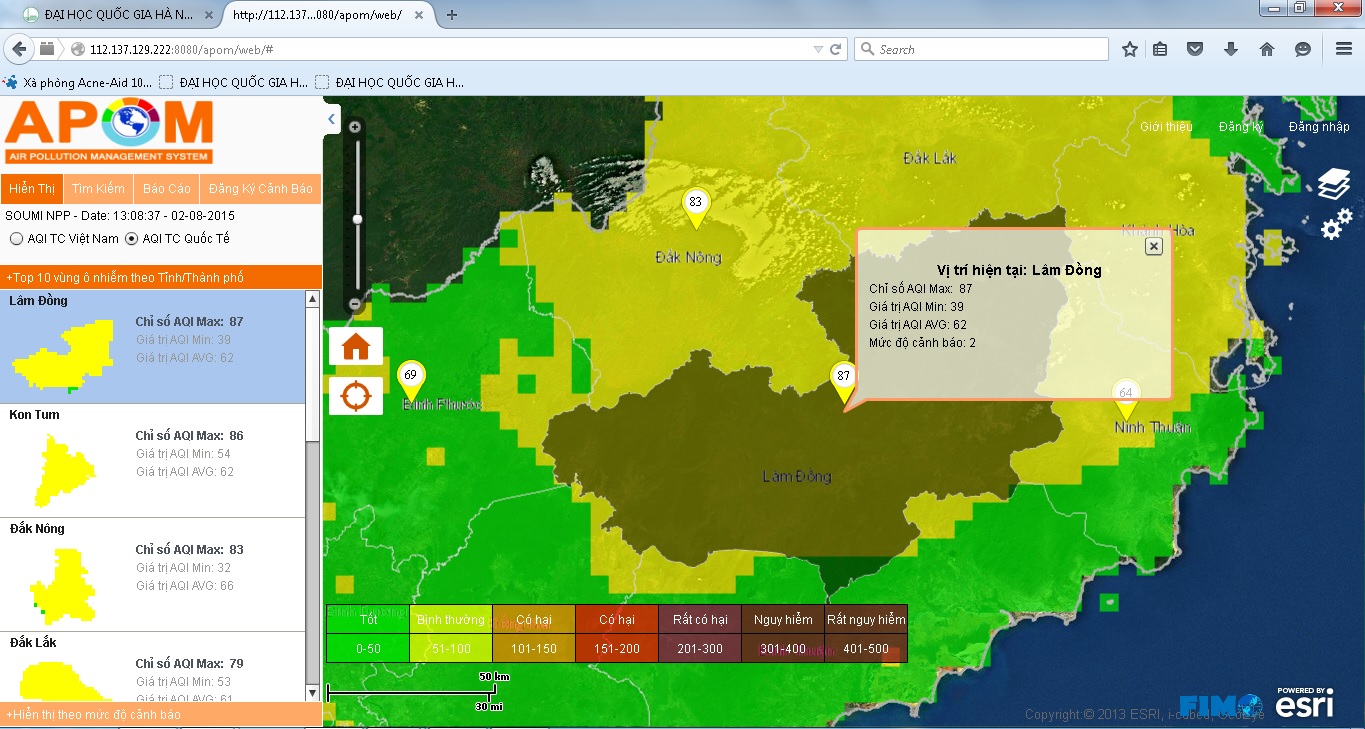Viewport: 1365px width, 729px height.
Task: Click 'Chỉ số AQI Max: 86' text
Action: (190, 436)
